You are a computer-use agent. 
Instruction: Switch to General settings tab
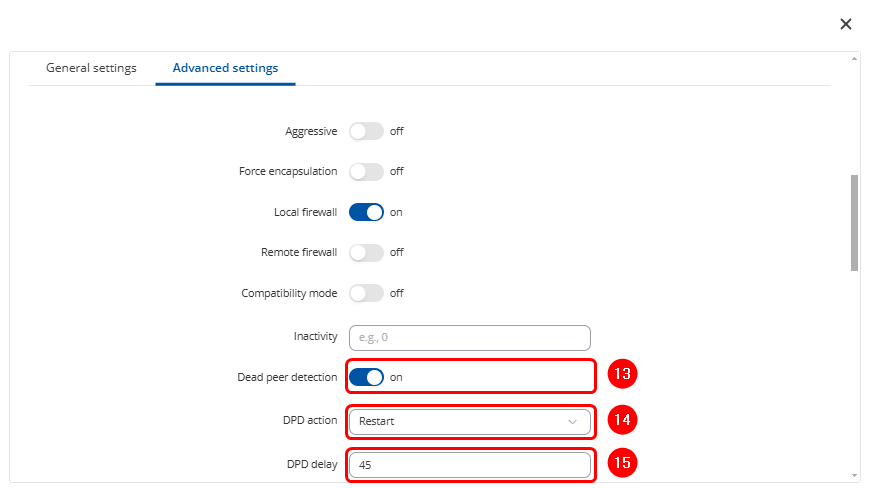pos(91,68)
